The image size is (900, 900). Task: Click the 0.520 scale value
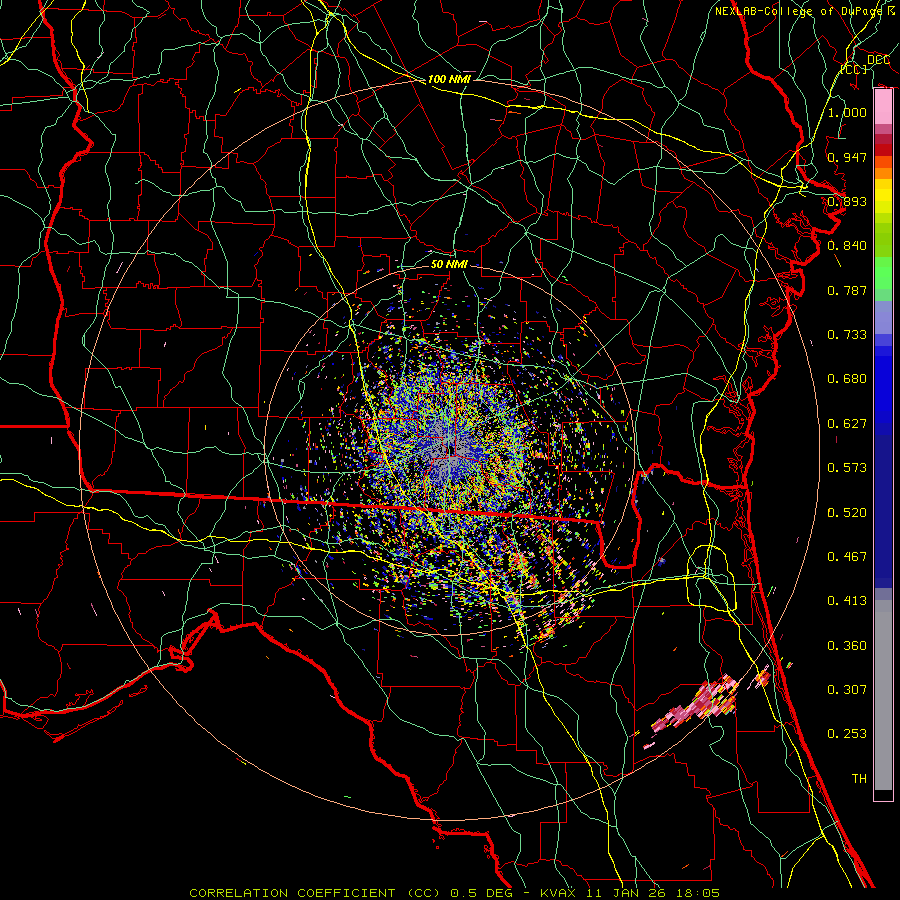click(x=847, y=513)
